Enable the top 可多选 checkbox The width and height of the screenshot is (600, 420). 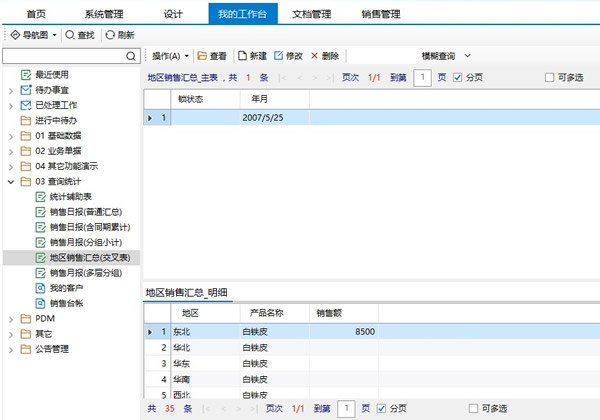tap(549, 77)
